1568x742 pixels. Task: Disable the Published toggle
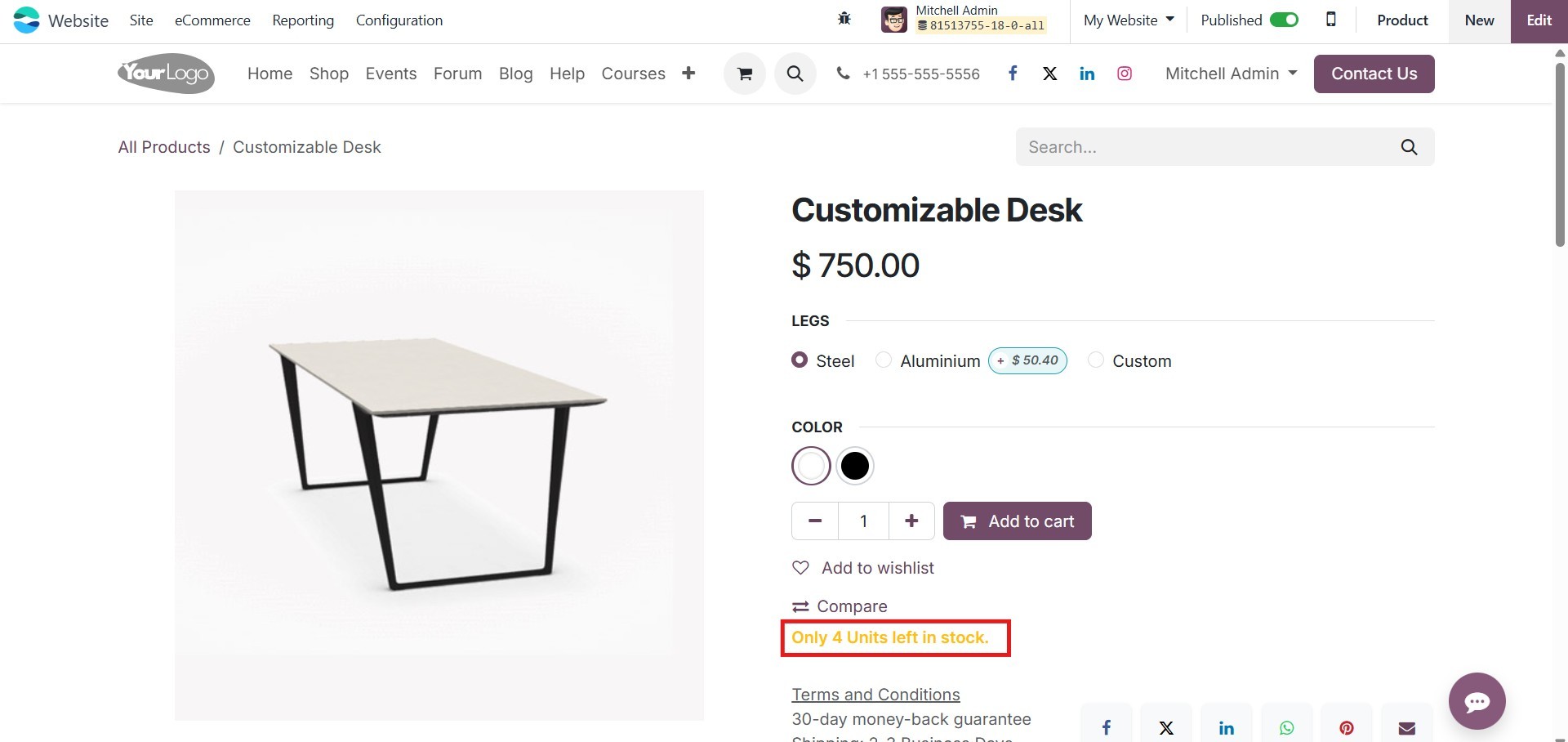1282,19
